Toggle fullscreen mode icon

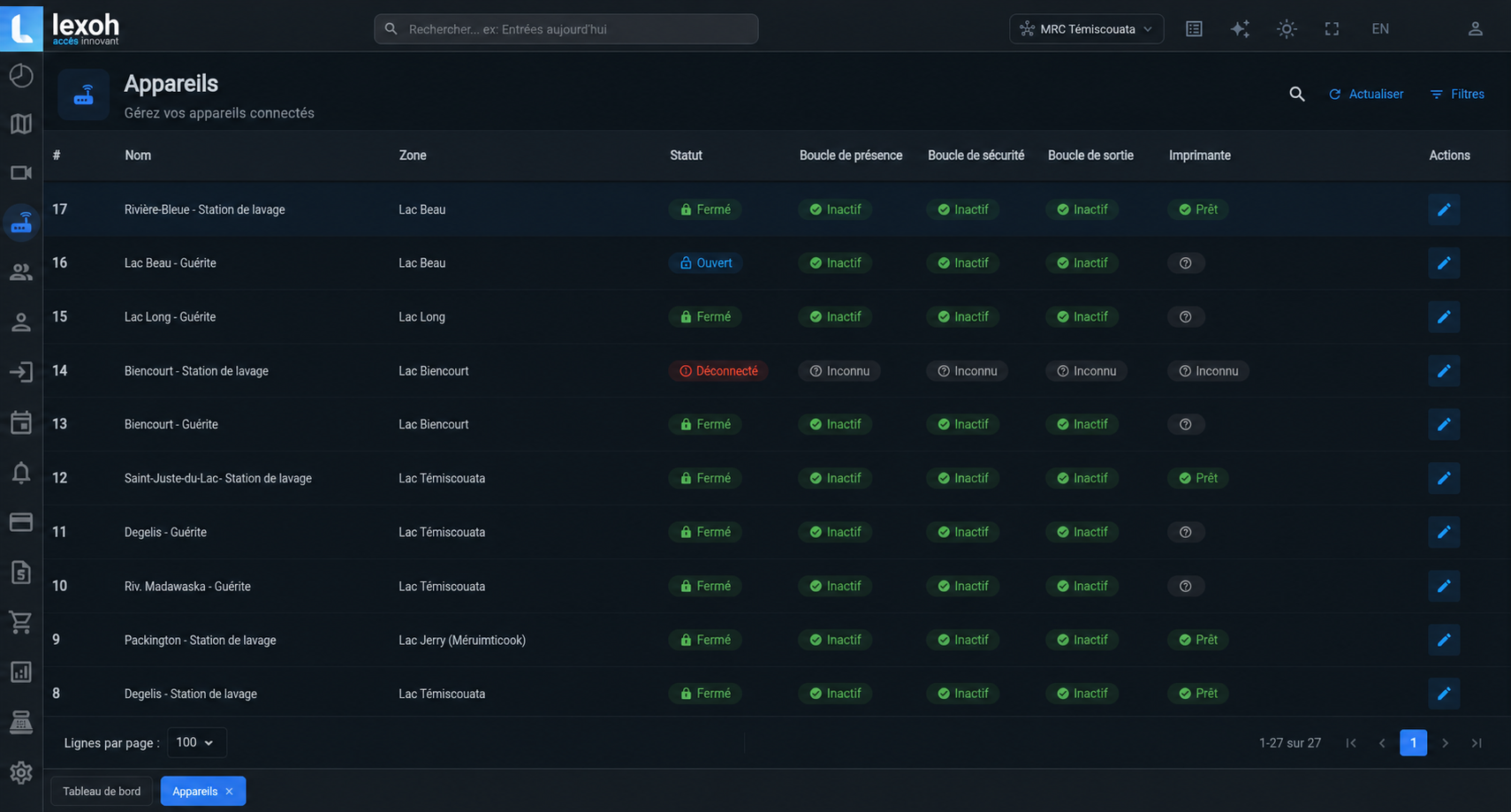1332,29
